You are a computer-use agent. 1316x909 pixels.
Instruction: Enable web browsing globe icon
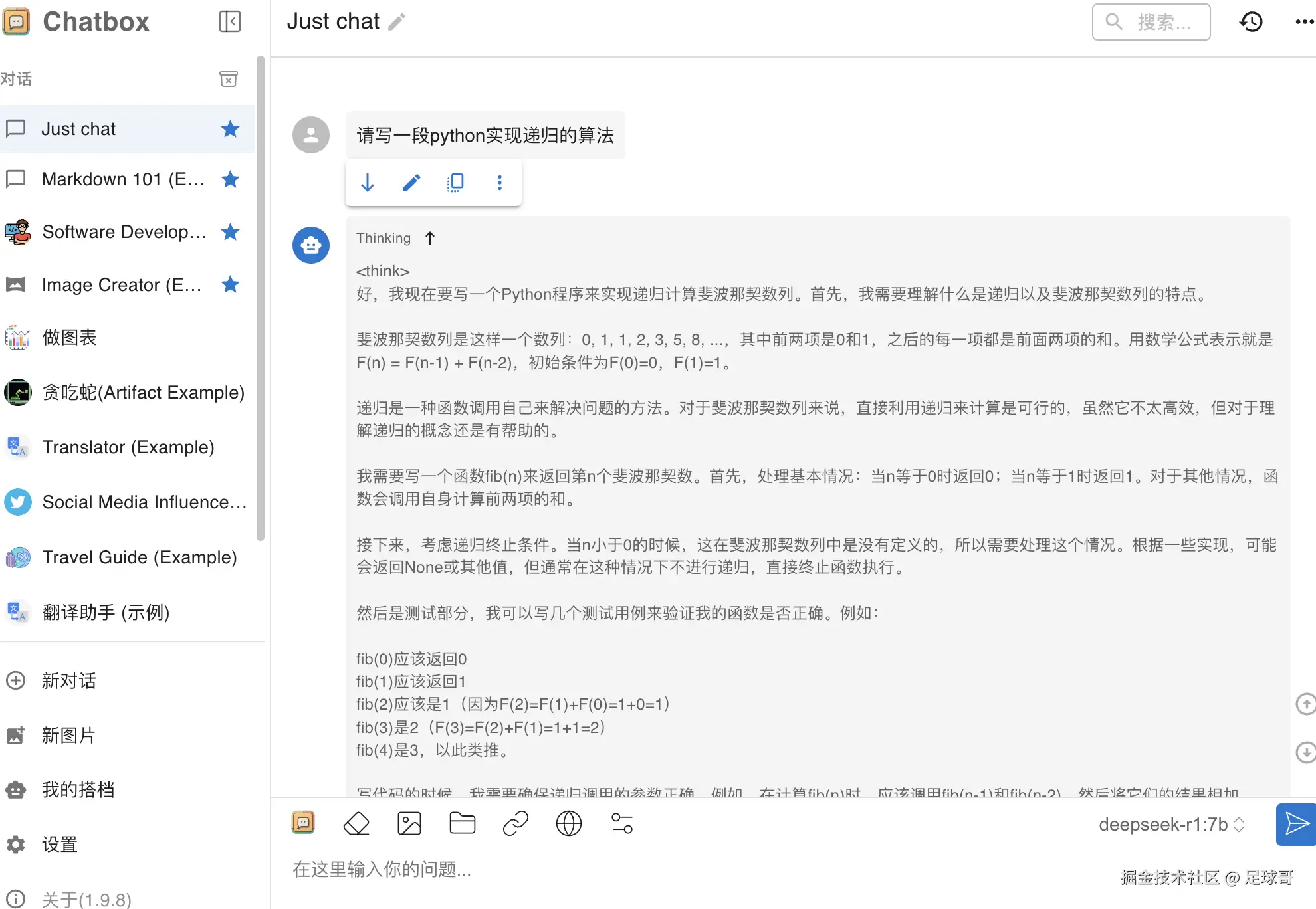[568, 824]
